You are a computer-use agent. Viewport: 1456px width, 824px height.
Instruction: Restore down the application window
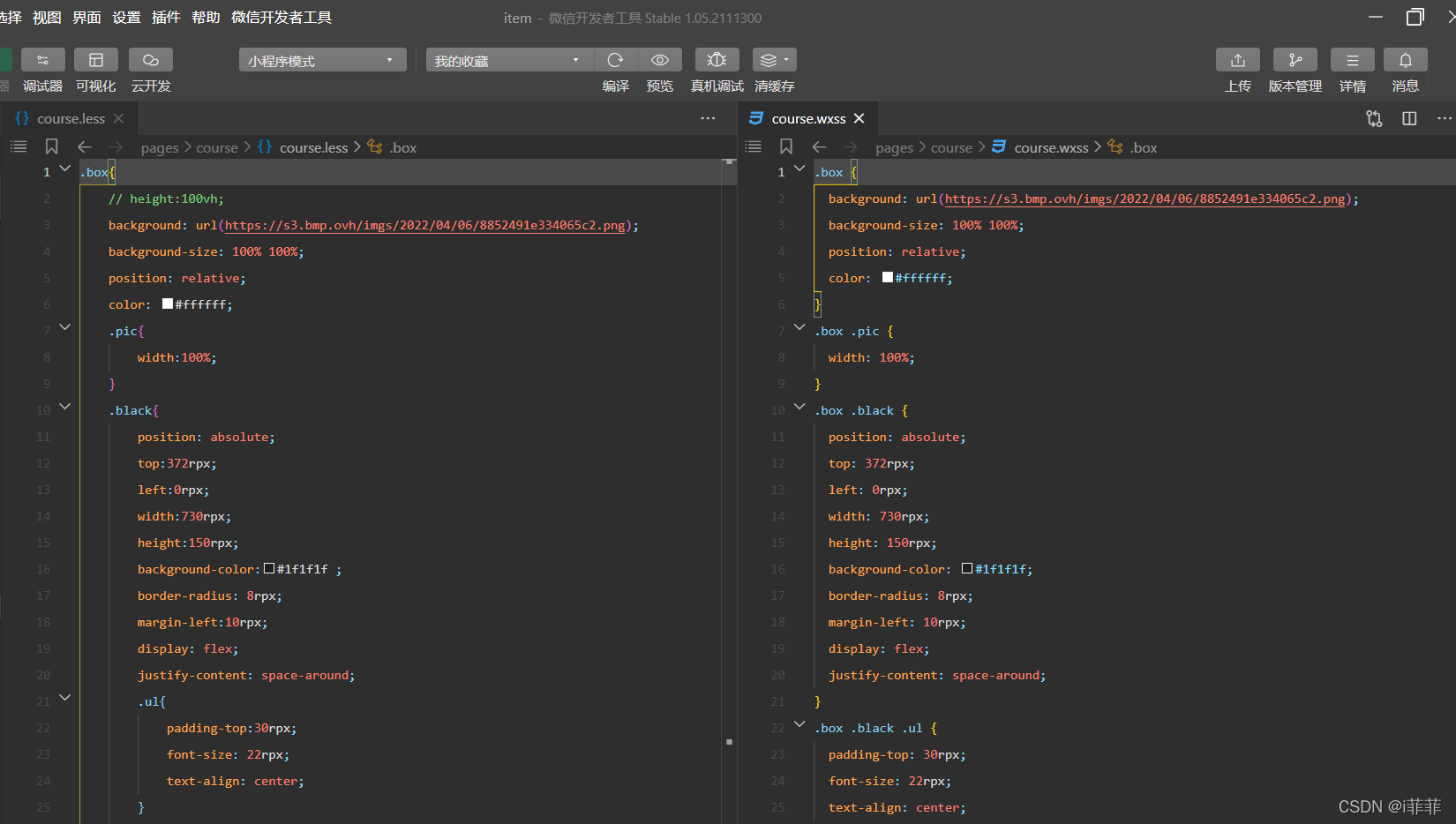click(1415, 17)
